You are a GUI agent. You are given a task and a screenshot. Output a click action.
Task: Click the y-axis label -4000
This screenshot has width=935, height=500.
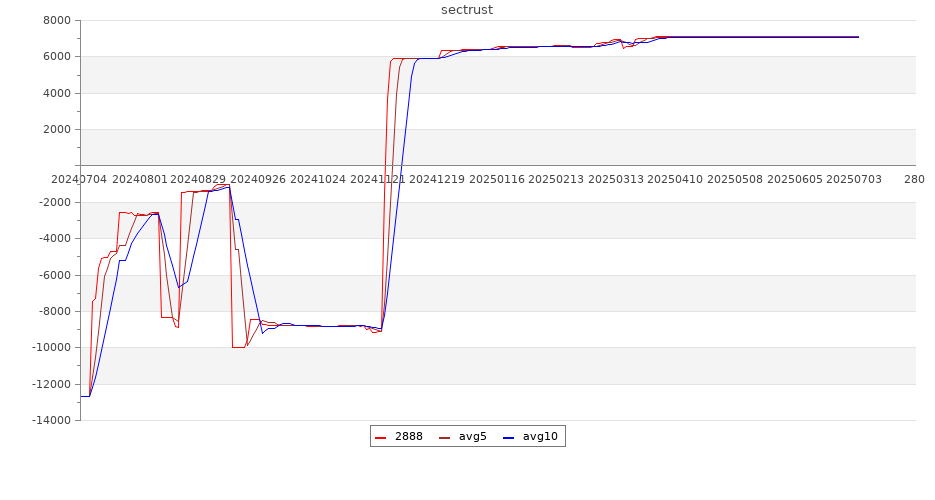pyautogui.click(x=55, y=238)
